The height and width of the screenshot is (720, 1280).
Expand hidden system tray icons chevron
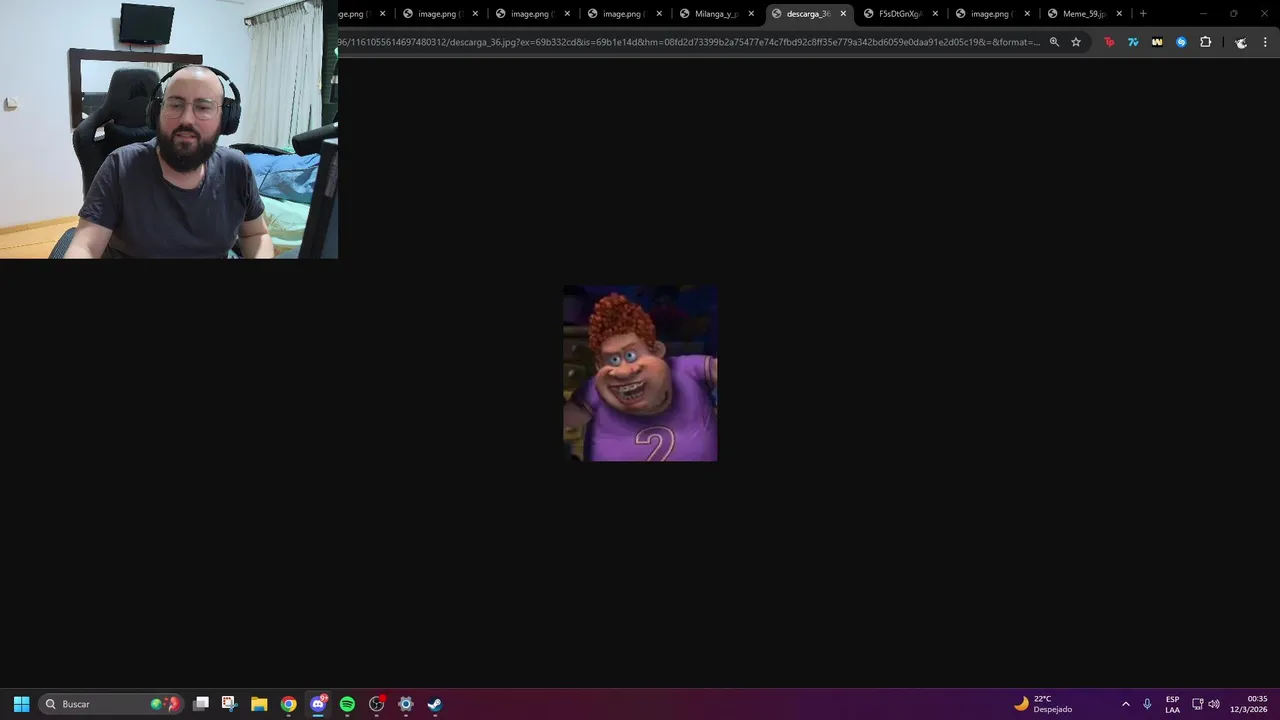pyautogui.click(x=1126, y=704)
